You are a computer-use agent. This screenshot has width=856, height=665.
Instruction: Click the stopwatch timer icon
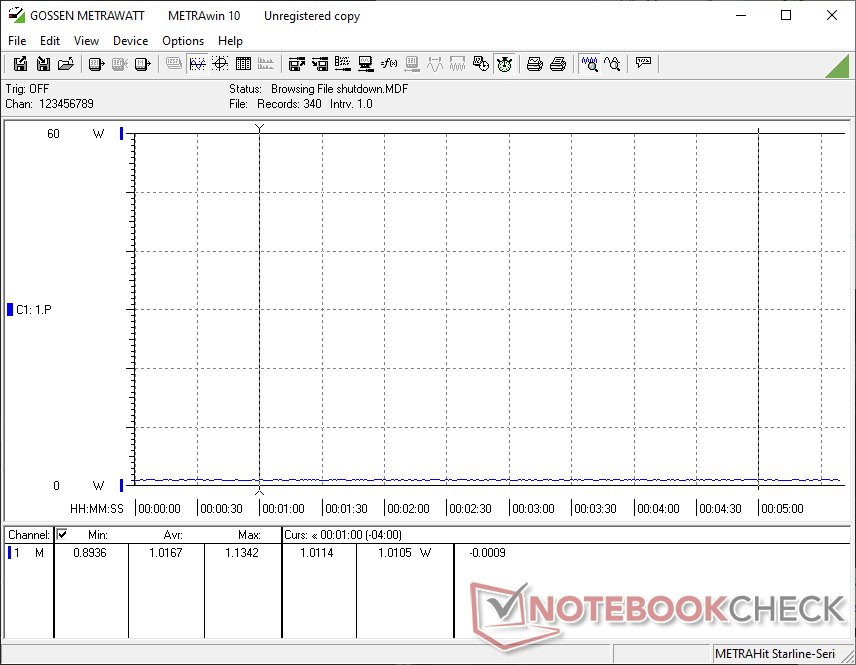505,64
